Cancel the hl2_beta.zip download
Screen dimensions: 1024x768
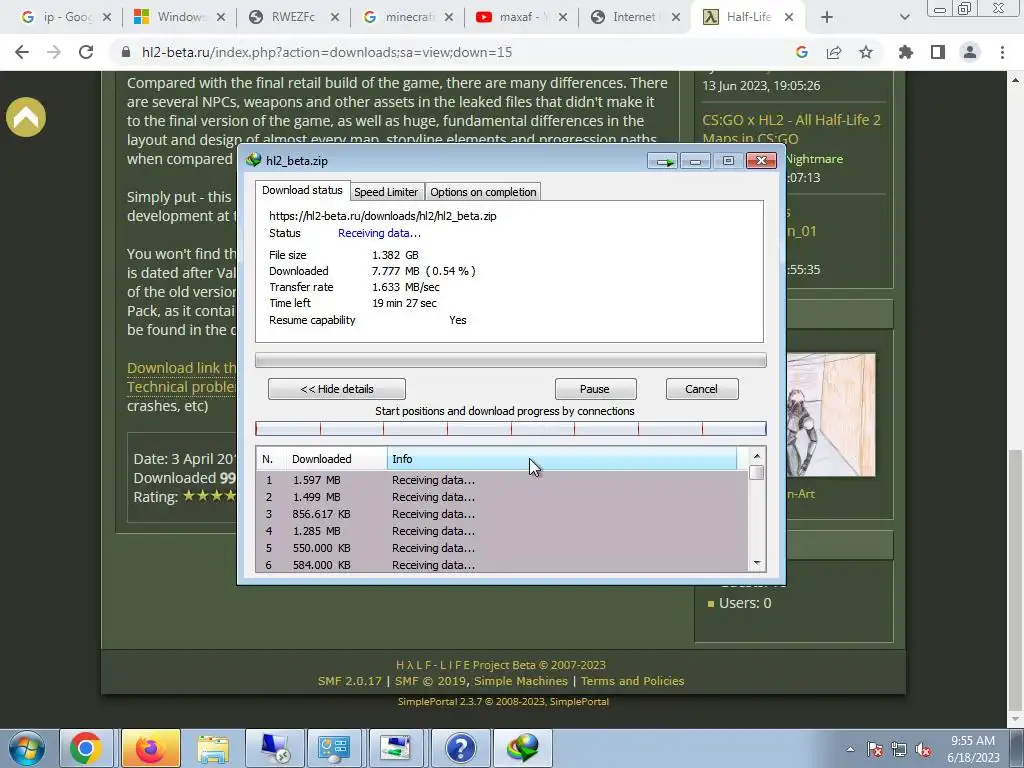(701, 389)
